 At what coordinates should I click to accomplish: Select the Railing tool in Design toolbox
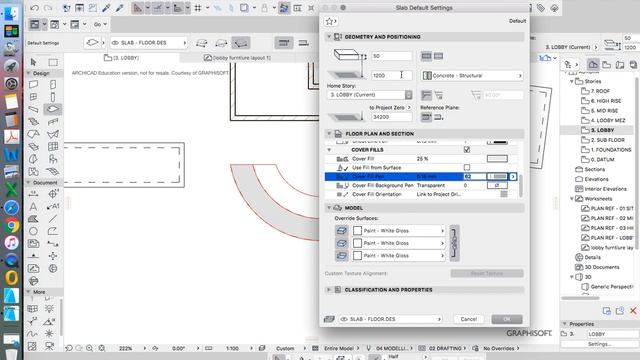point(53,122)
